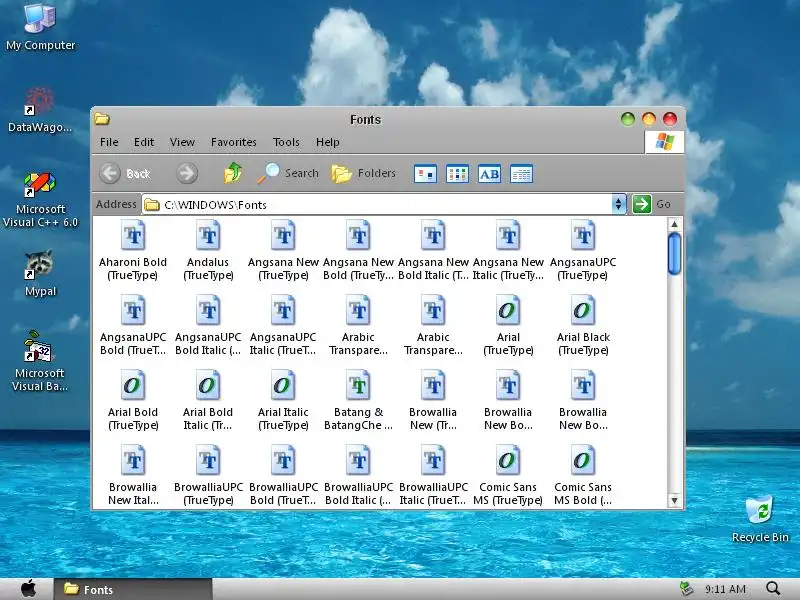
Task: Click the vertical scrollbar thumb
Action: pyautogui.click(x=674, y=254)
